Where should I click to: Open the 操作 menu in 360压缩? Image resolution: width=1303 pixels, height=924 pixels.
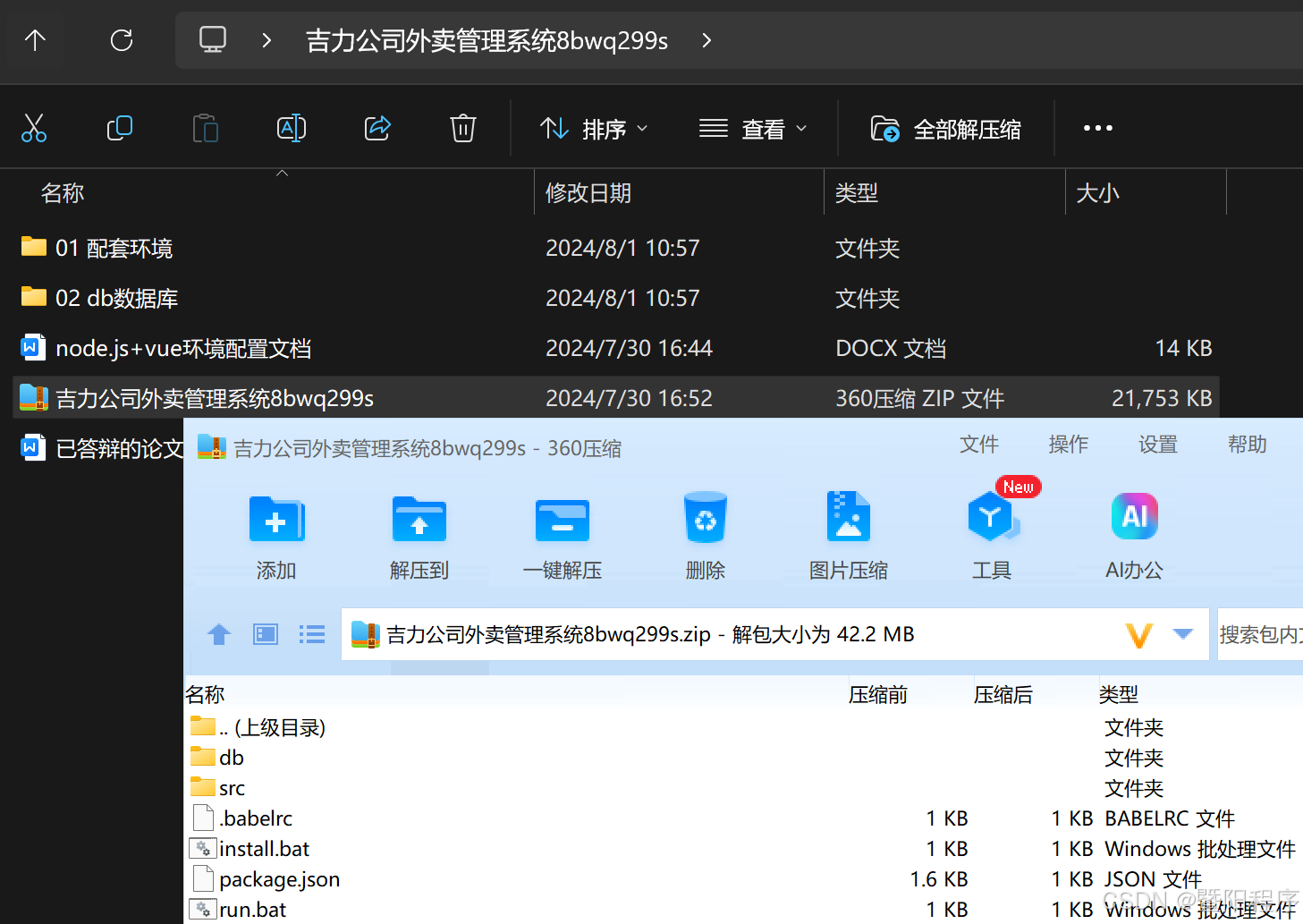pyautogui.click(x=1069, y=445)
